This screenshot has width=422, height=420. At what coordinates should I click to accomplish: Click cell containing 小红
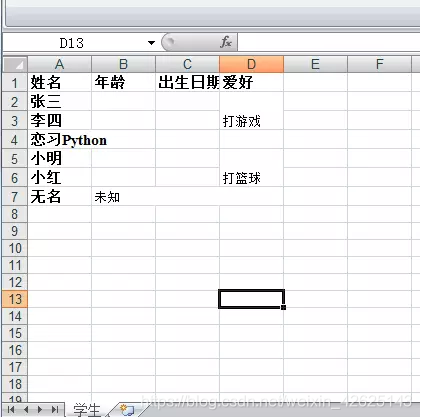pos(59,177)
